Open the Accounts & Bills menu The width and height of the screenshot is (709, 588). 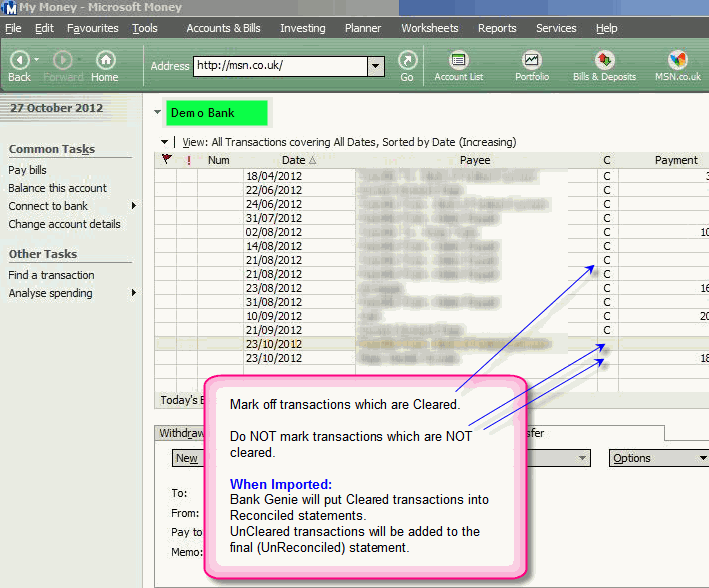[x=223, y=28]
